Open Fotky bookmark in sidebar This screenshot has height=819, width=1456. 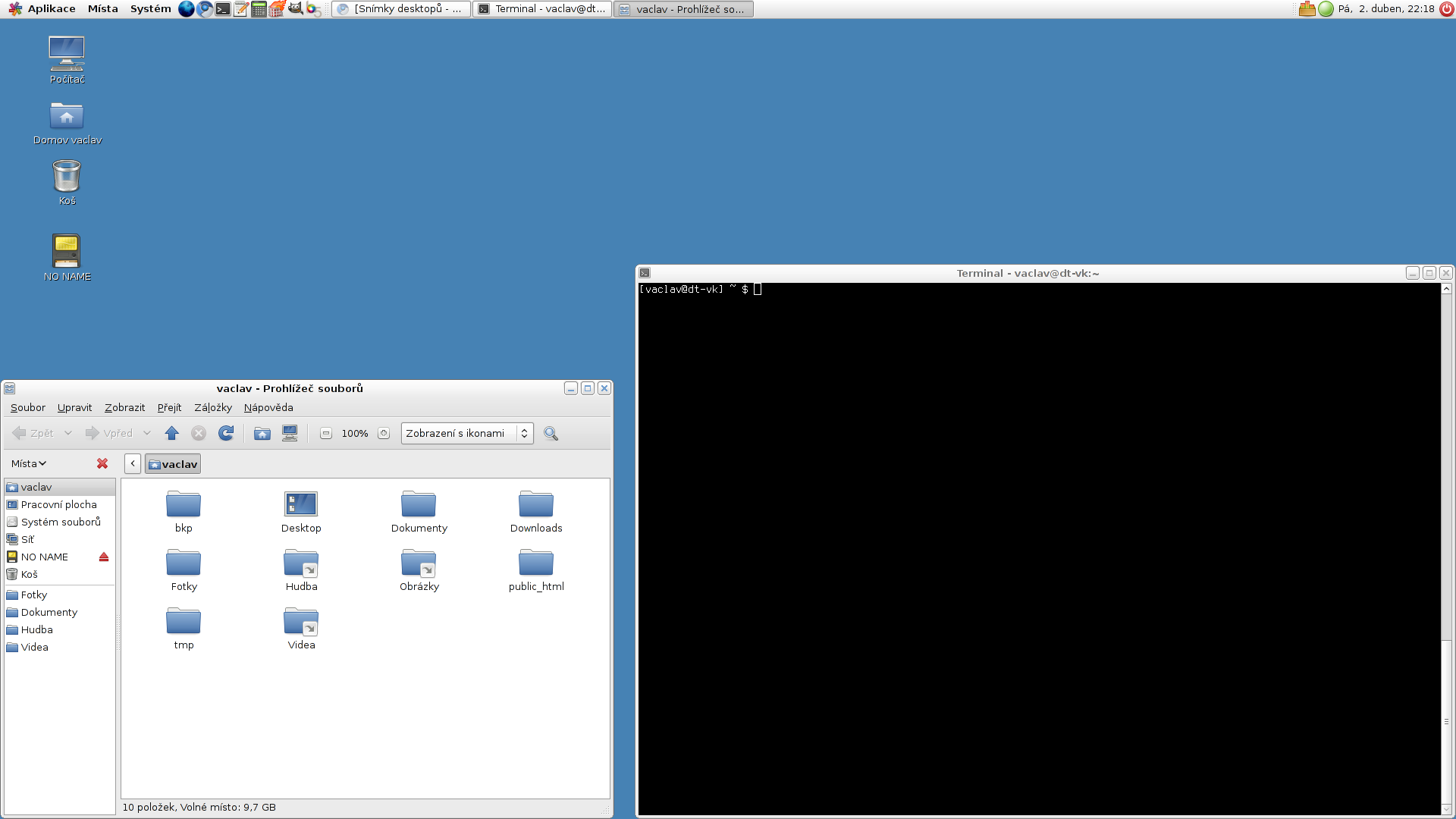pyautogui.click(x=59, y=595)
